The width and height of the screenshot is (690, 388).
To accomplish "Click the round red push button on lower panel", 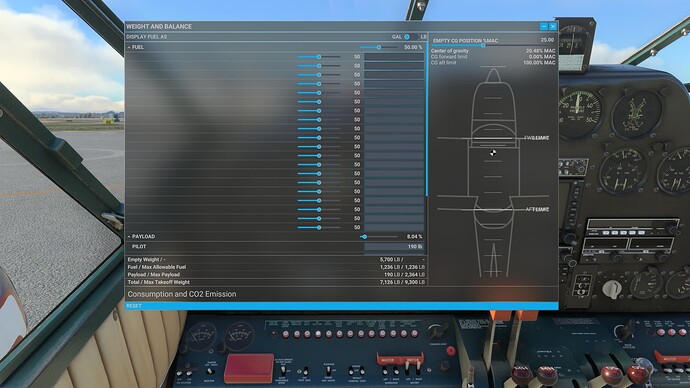I will [x=451, y=351].
